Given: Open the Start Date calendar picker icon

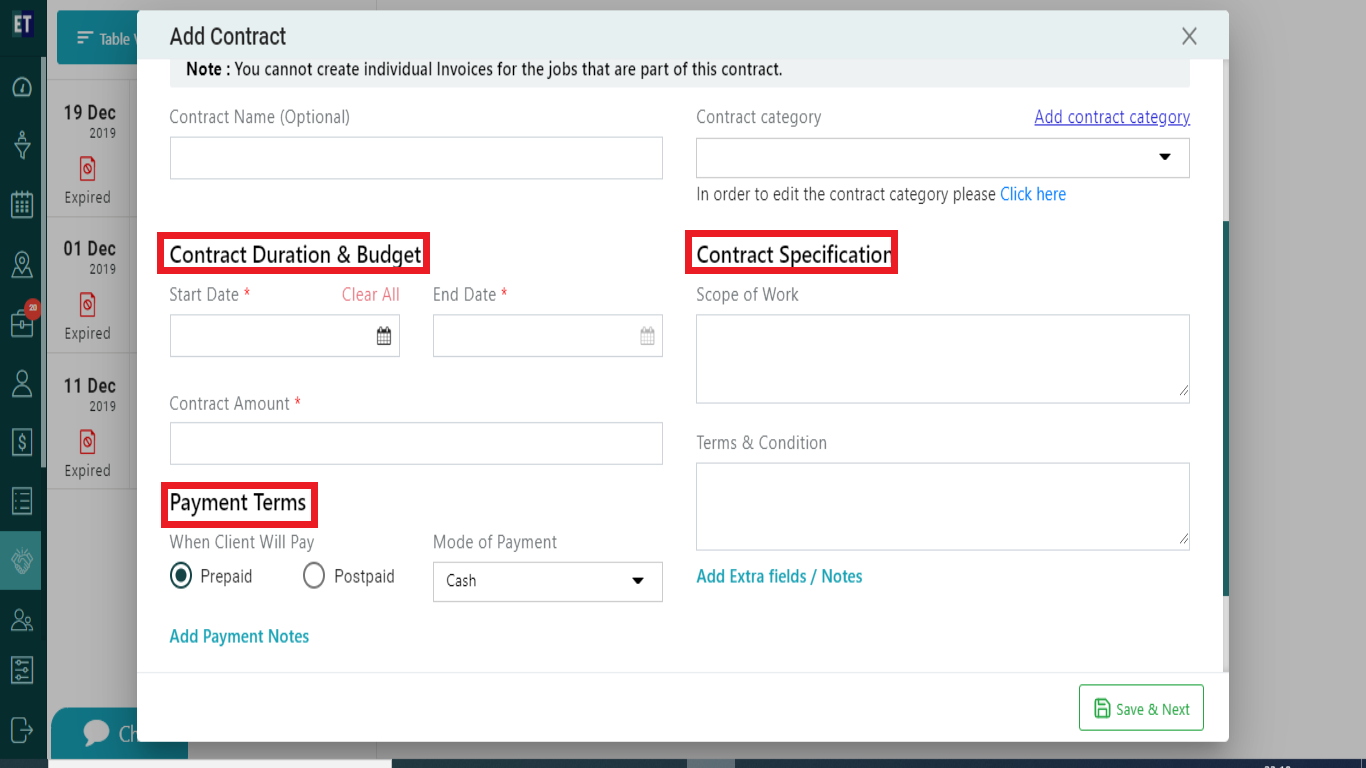Looking at the screenshot, I should (384, 336).
